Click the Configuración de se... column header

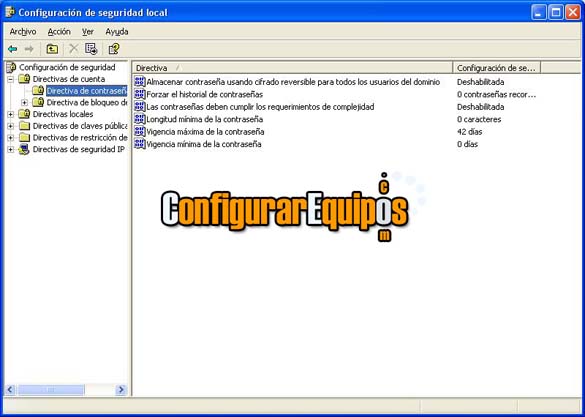(497, 68)
